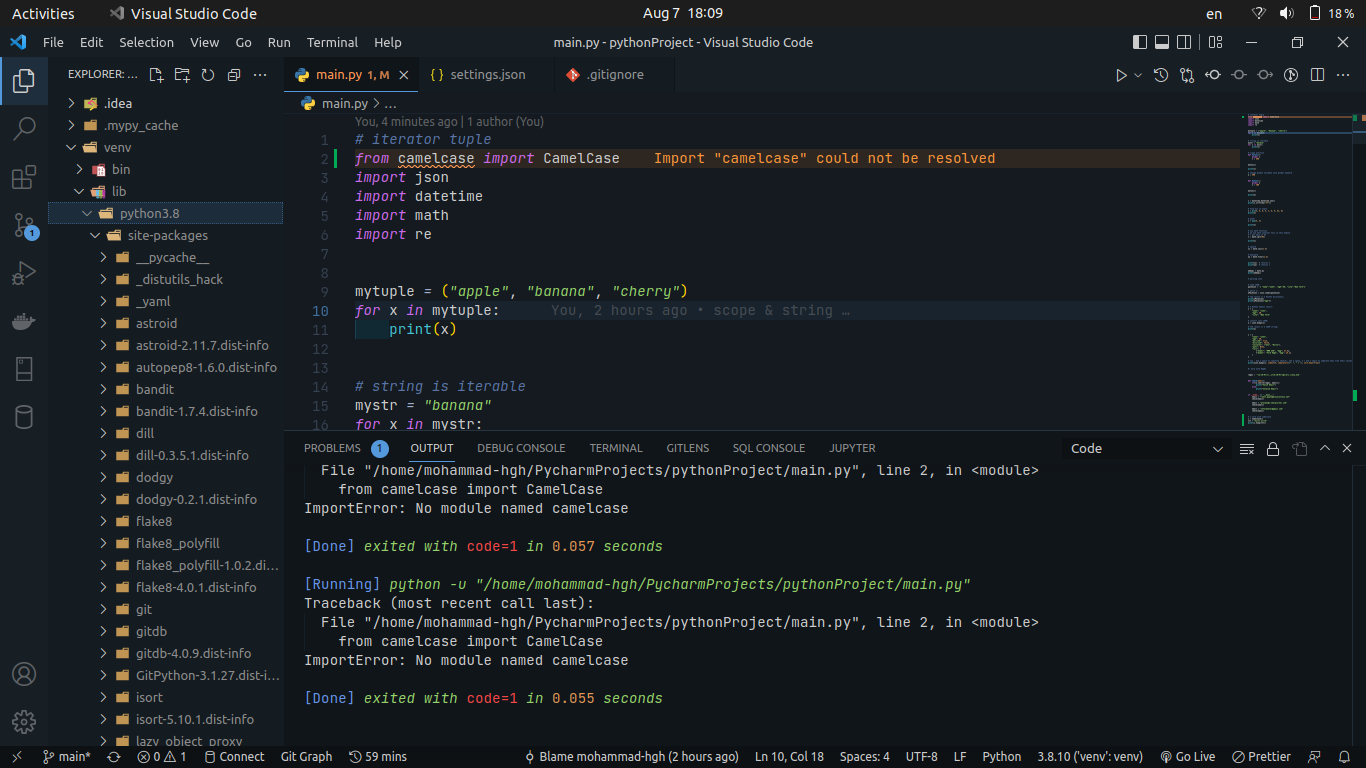Open changes compare icon in editor toolbar

(1187, 75)
